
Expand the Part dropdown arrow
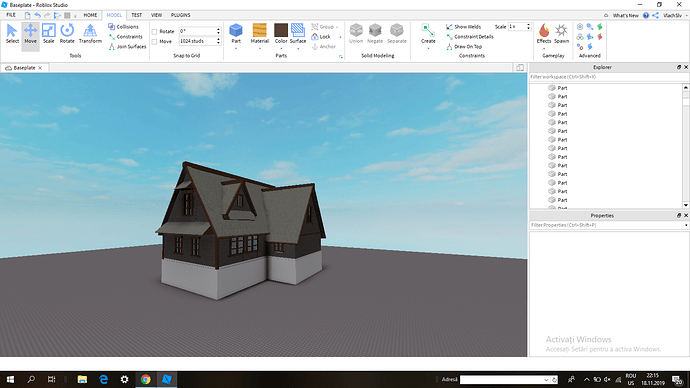click(x=236, y=48)
